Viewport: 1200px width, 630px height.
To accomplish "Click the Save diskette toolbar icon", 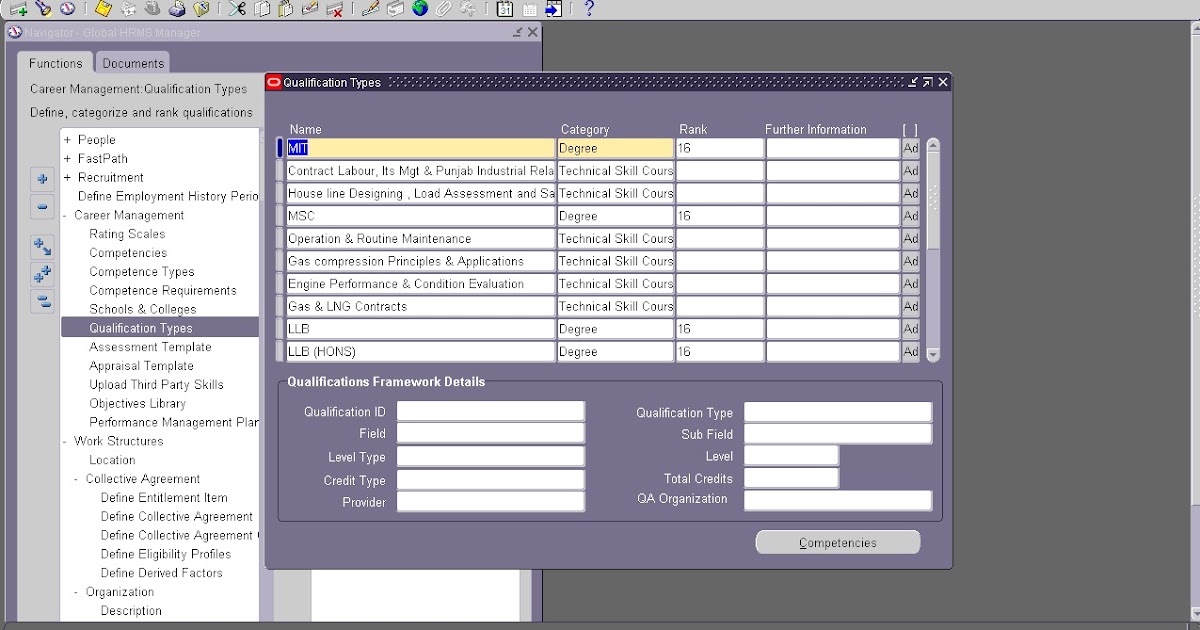I will (x=103, y=8).
